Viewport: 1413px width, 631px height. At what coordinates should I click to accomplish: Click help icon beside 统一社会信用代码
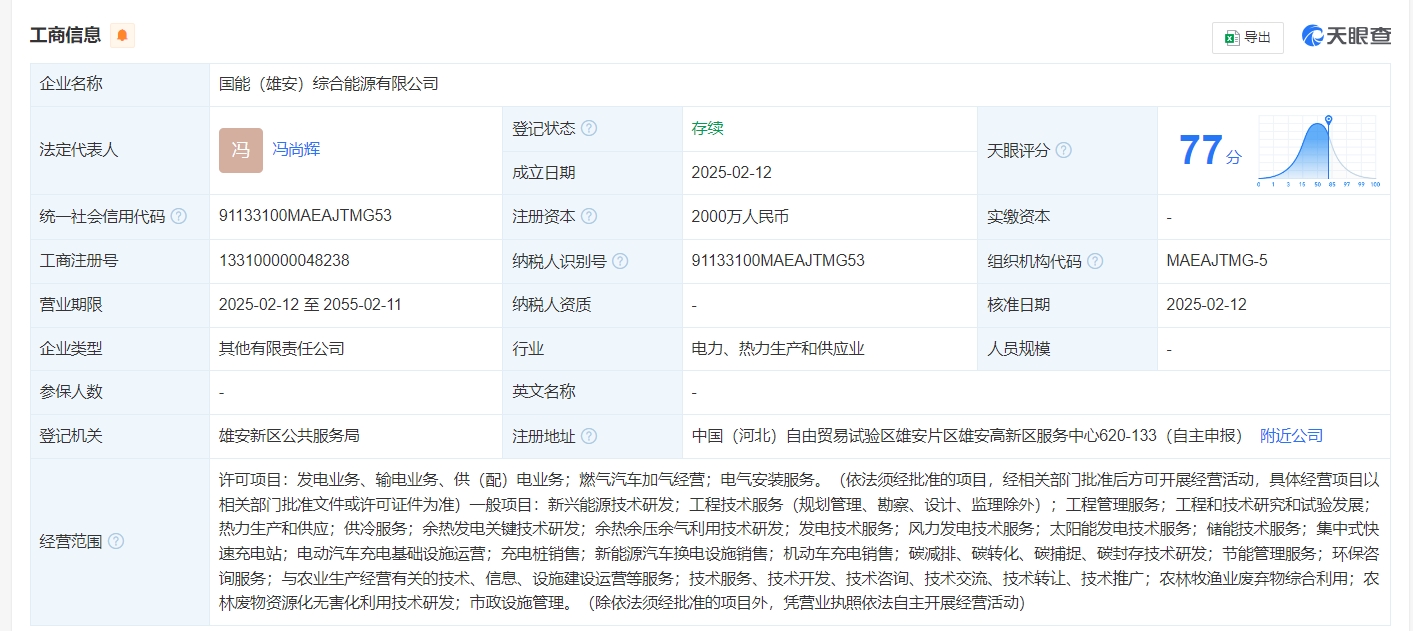tap(178, 217)
